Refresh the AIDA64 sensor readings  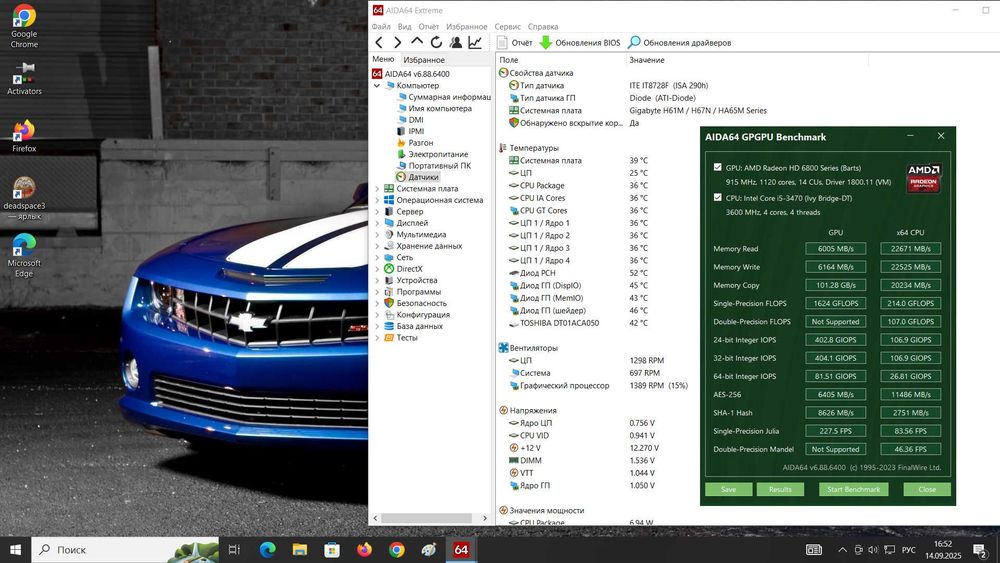tap(436, 43)
